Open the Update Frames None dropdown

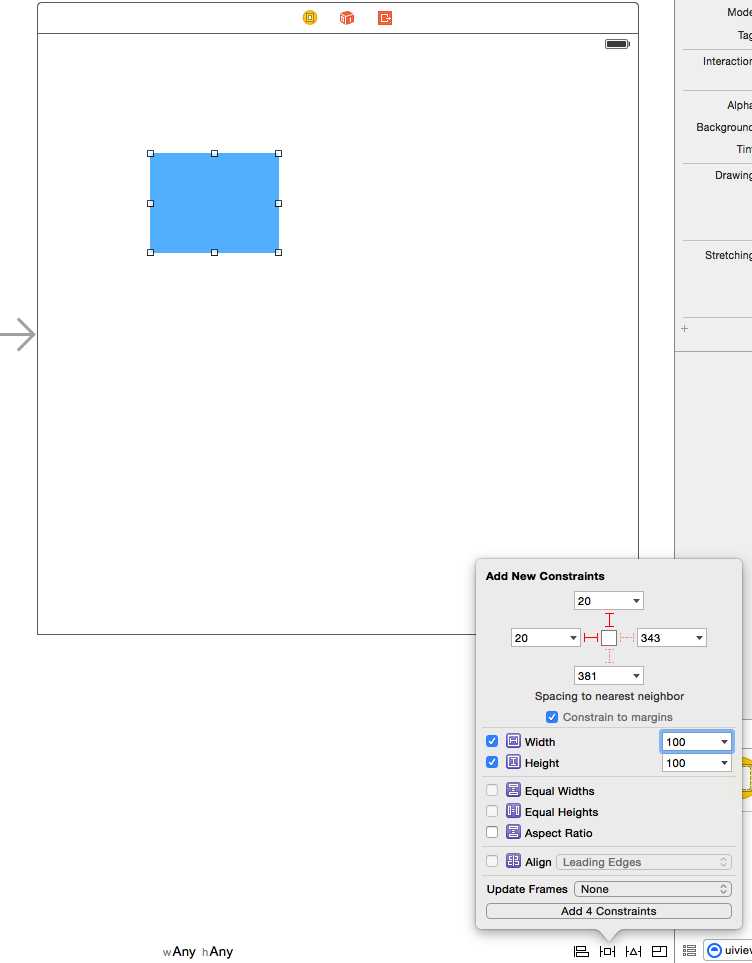pyautogui.click(x=652, y=889)
